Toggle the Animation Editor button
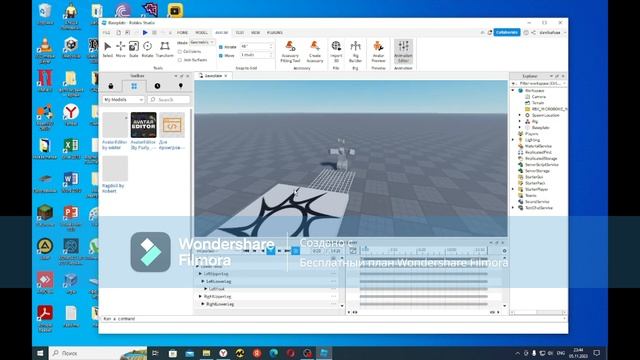The image size is (640, 360). [403, 51]
